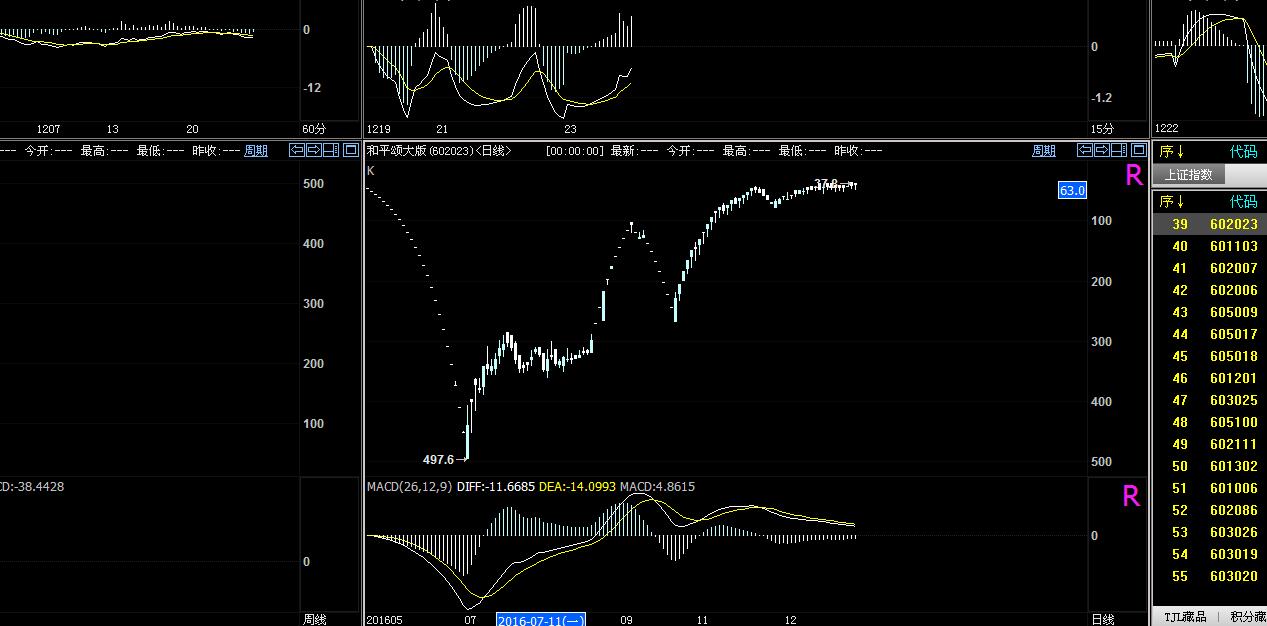1267x626 pixels.
Task: Click the right arrow icon in the left chart header
Action: tap(314, 151)
